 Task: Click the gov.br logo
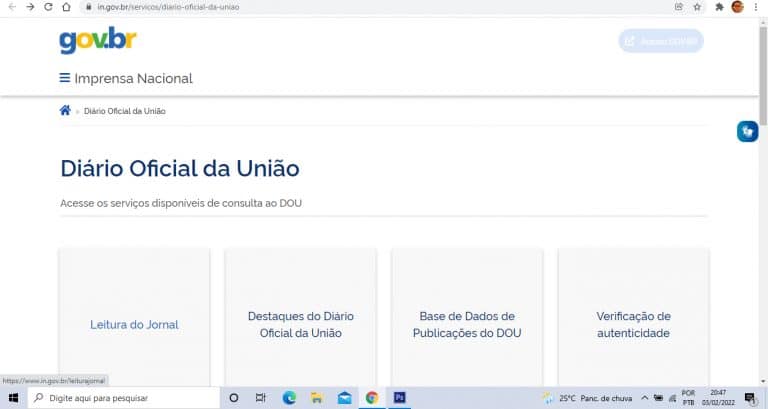98,40
